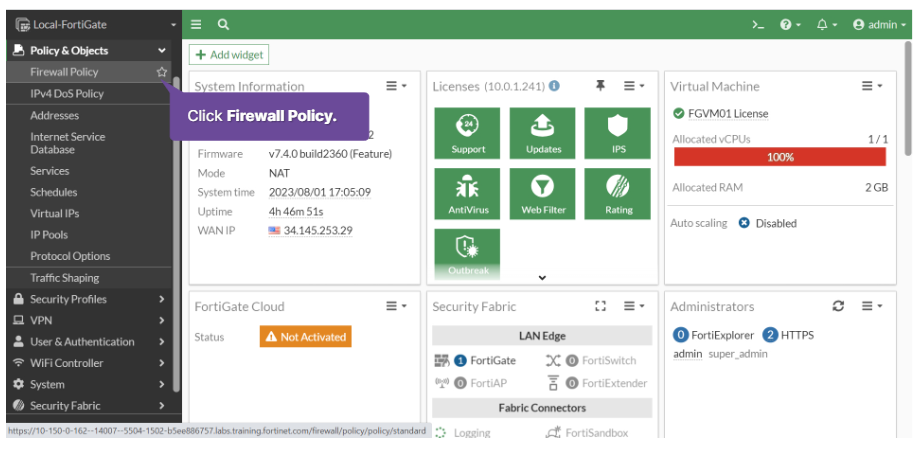This screenshot has height=458, width=913.
Task: Click the Rating license tile
Action: pyautogui.click(x=618, y=194)
